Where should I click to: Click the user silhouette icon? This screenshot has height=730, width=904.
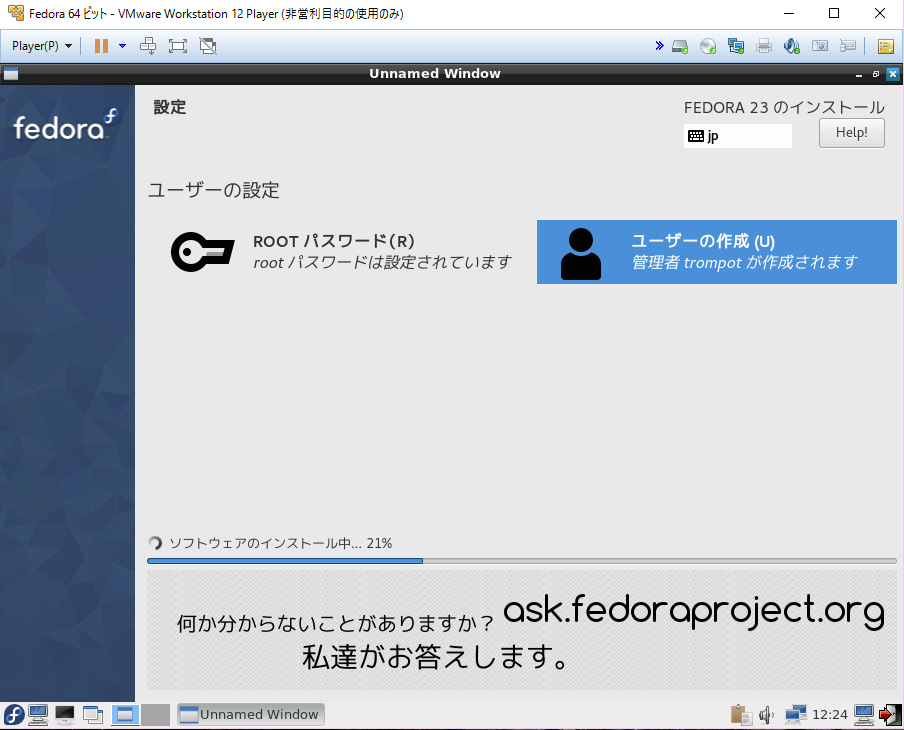pyautogui.click(x=581, y=254)
